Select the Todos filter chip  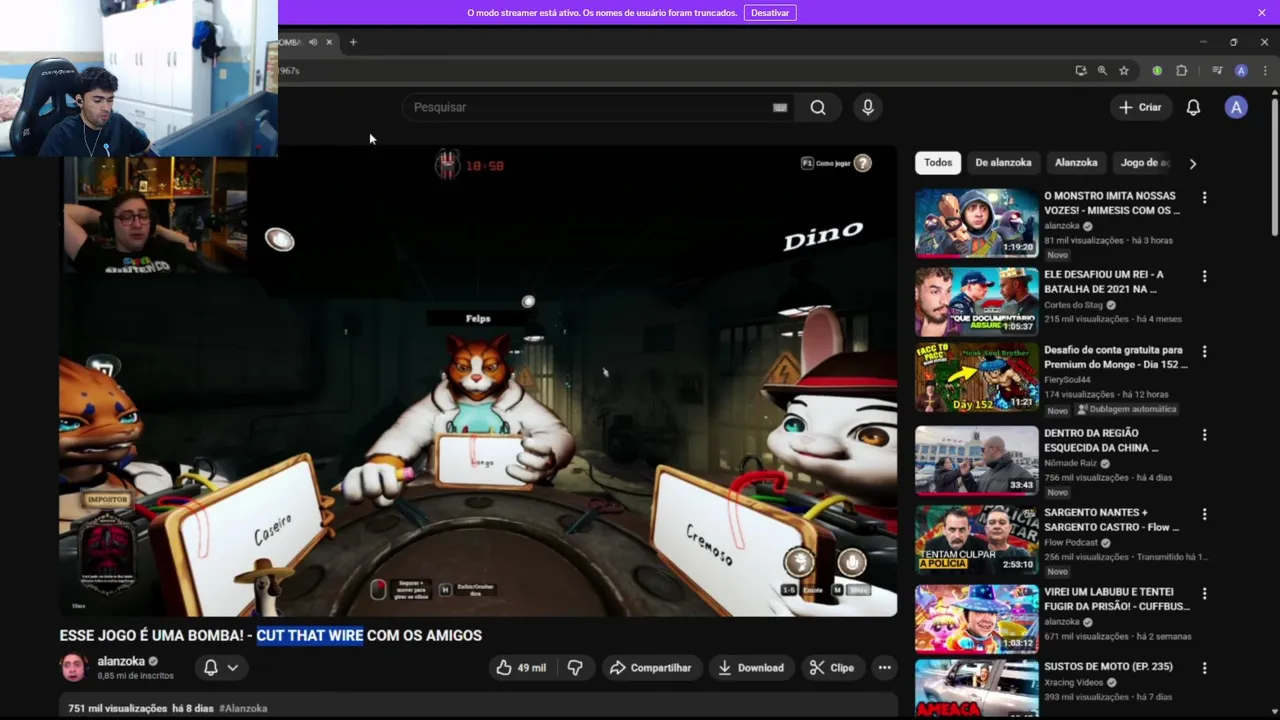pos(938,162)
